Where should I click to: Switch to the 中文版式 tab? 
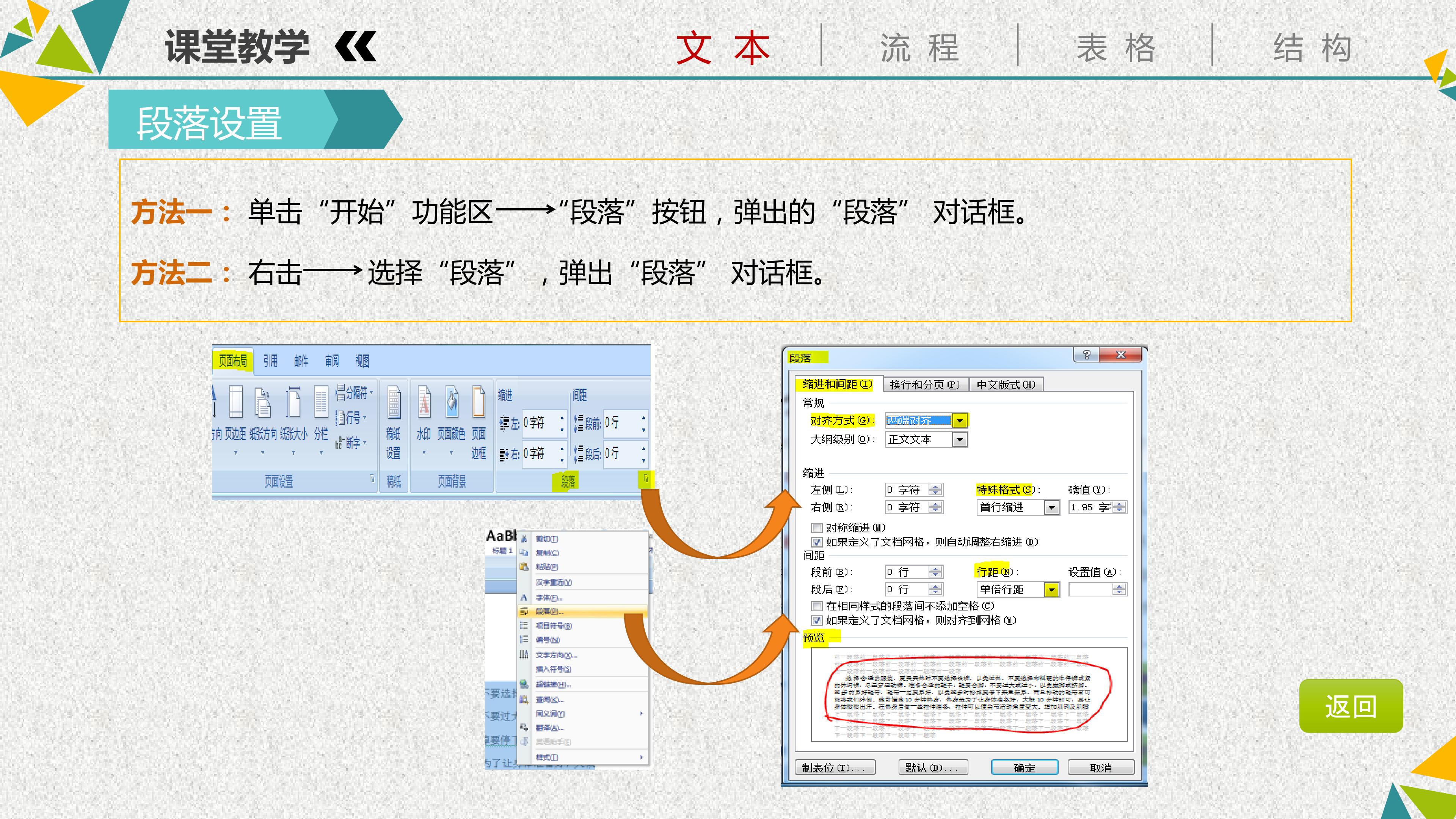click(1006, 385)
